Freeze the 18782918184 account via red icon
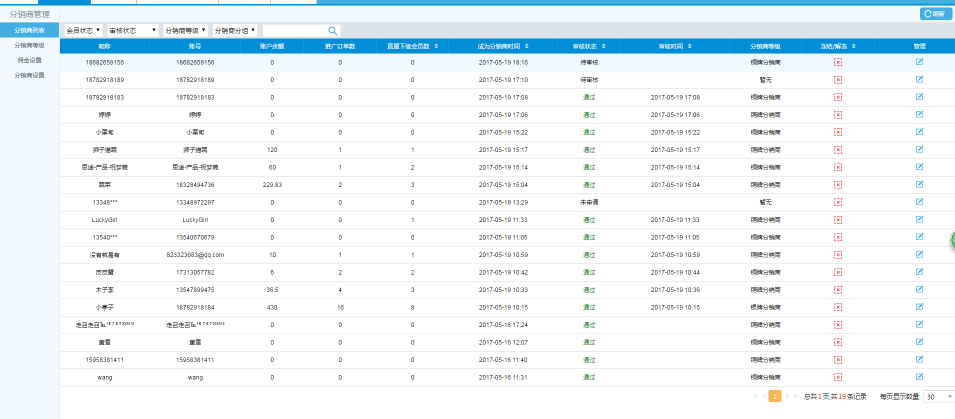Image resolution: width=955 pixels, height=419 pixels. pyautogui.click(x=838, y=307)
